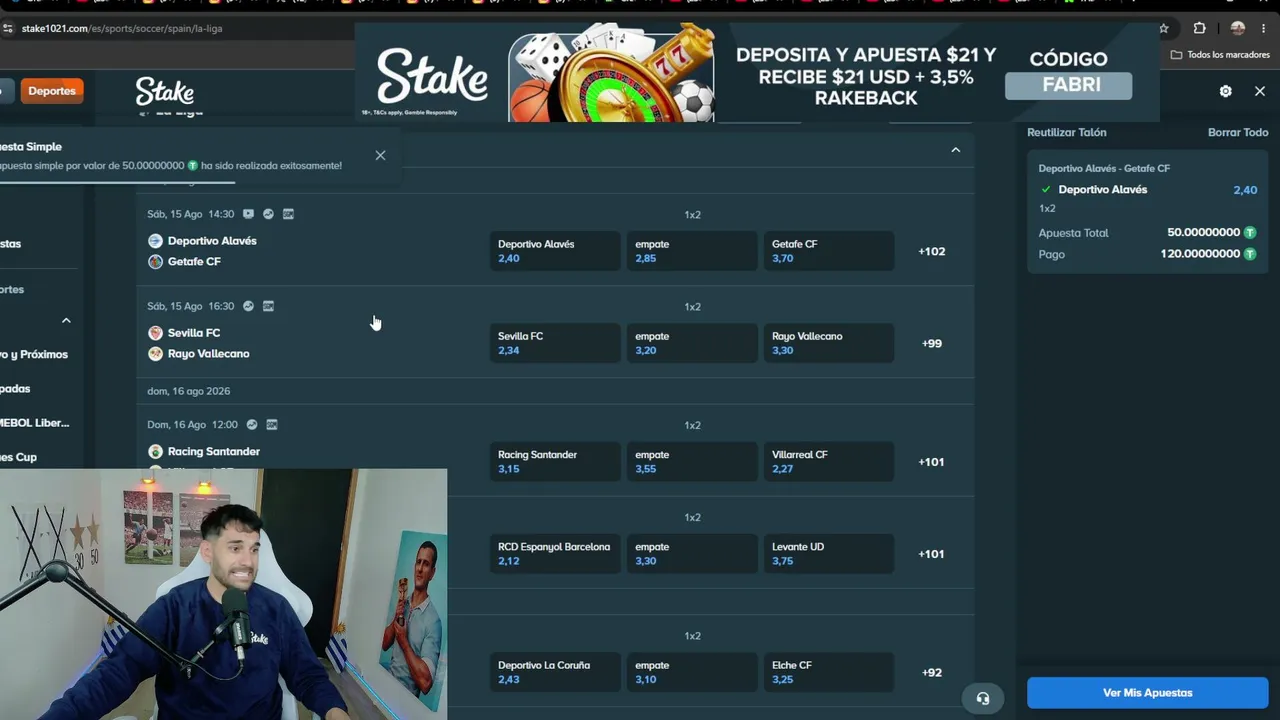Select empate odds 3,10

(x=692, y=672)
